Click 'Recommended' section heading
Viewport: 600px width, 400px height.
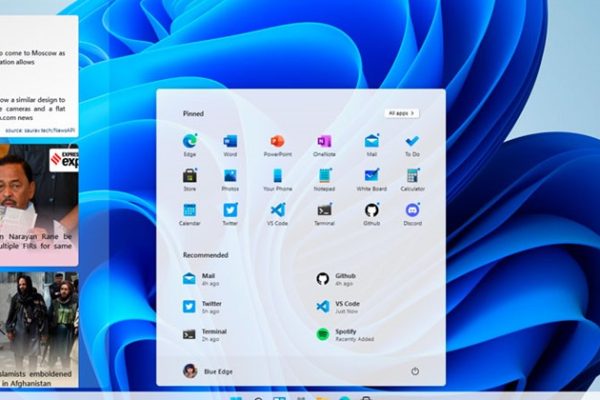(x=205, y=255)
